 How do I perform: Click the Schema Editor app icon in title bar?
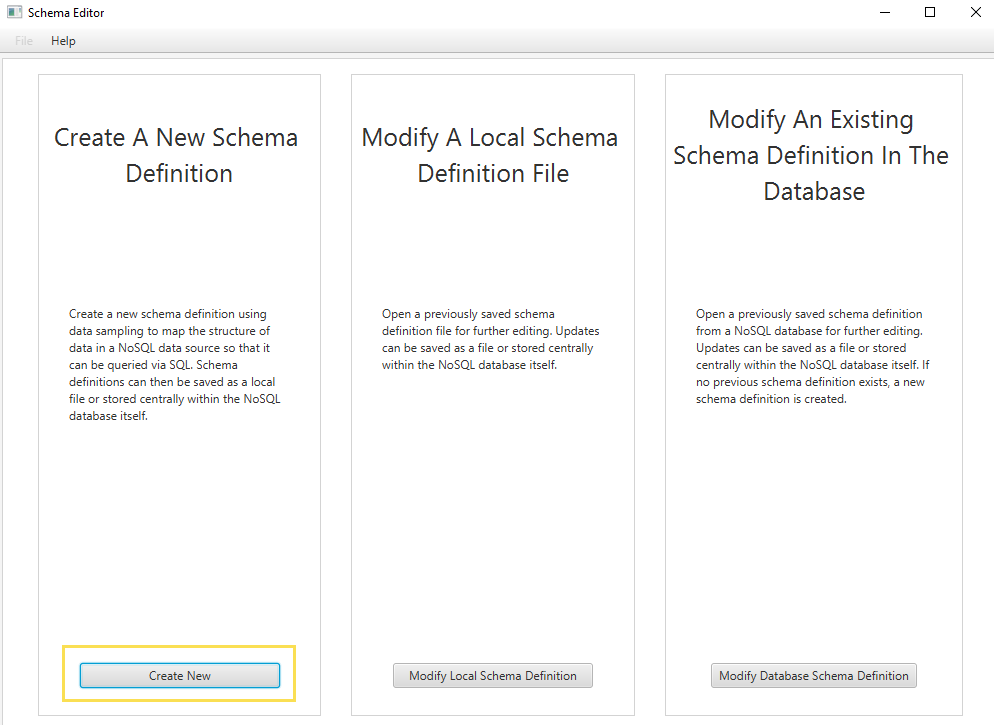pos(15,13)
